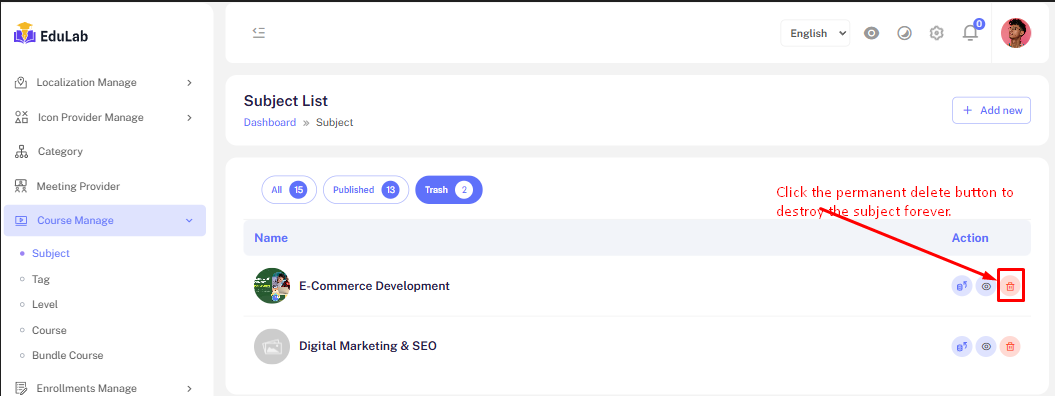Click the Add new button
This screenshot has height=396, width=1055.
991,110
